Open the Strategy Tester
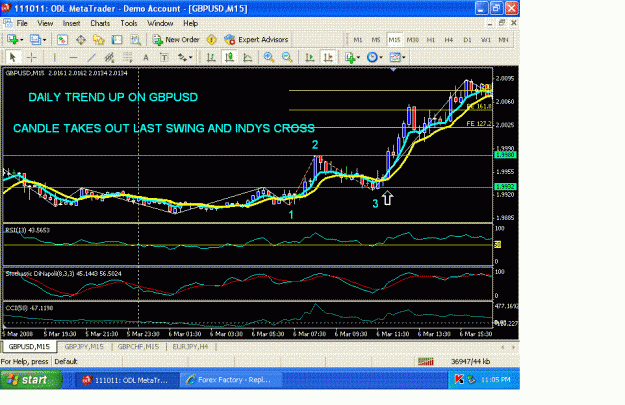Screen dimensions: 625x405 (136, 39)
